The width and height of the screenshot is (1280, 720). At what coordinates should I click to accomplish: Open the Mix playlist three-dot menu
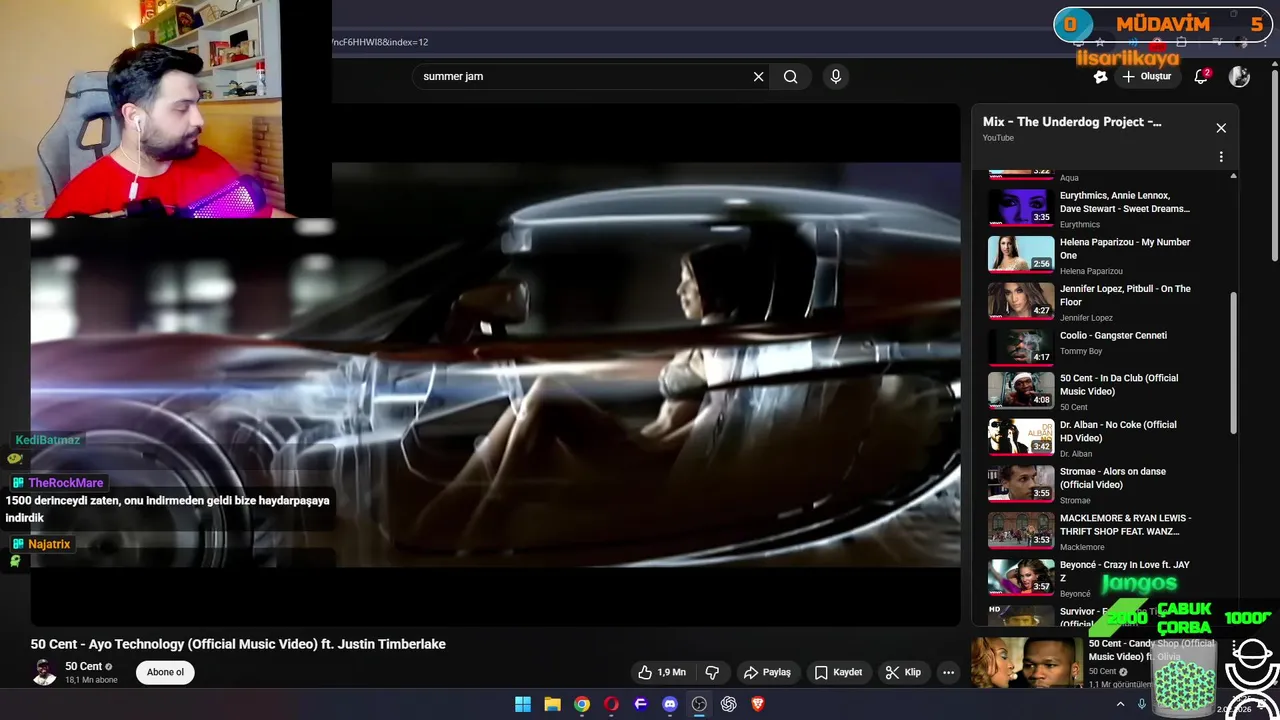[1221, 157]
